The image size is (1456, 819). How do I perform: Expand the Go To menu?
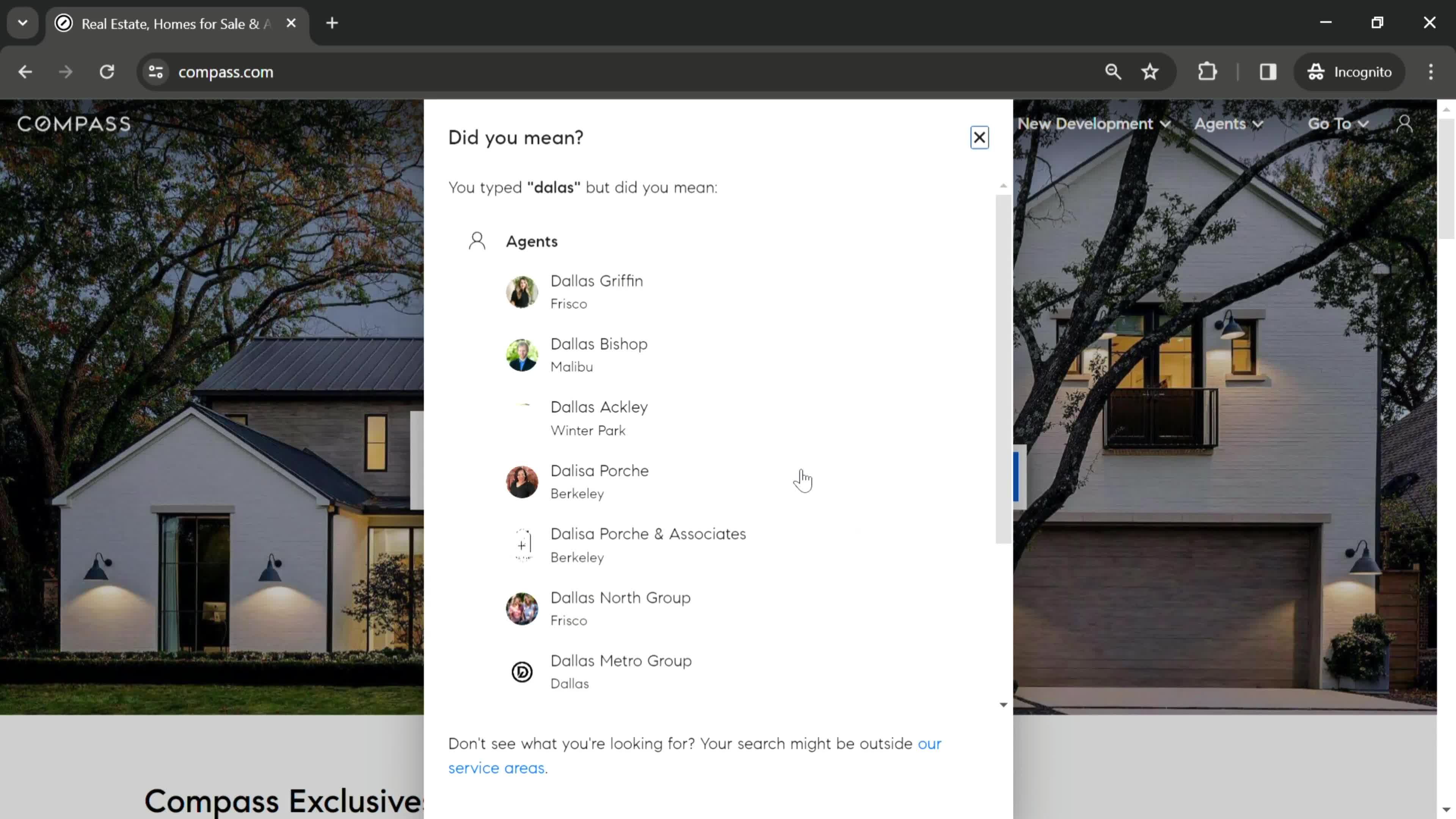coord(1337,124)
